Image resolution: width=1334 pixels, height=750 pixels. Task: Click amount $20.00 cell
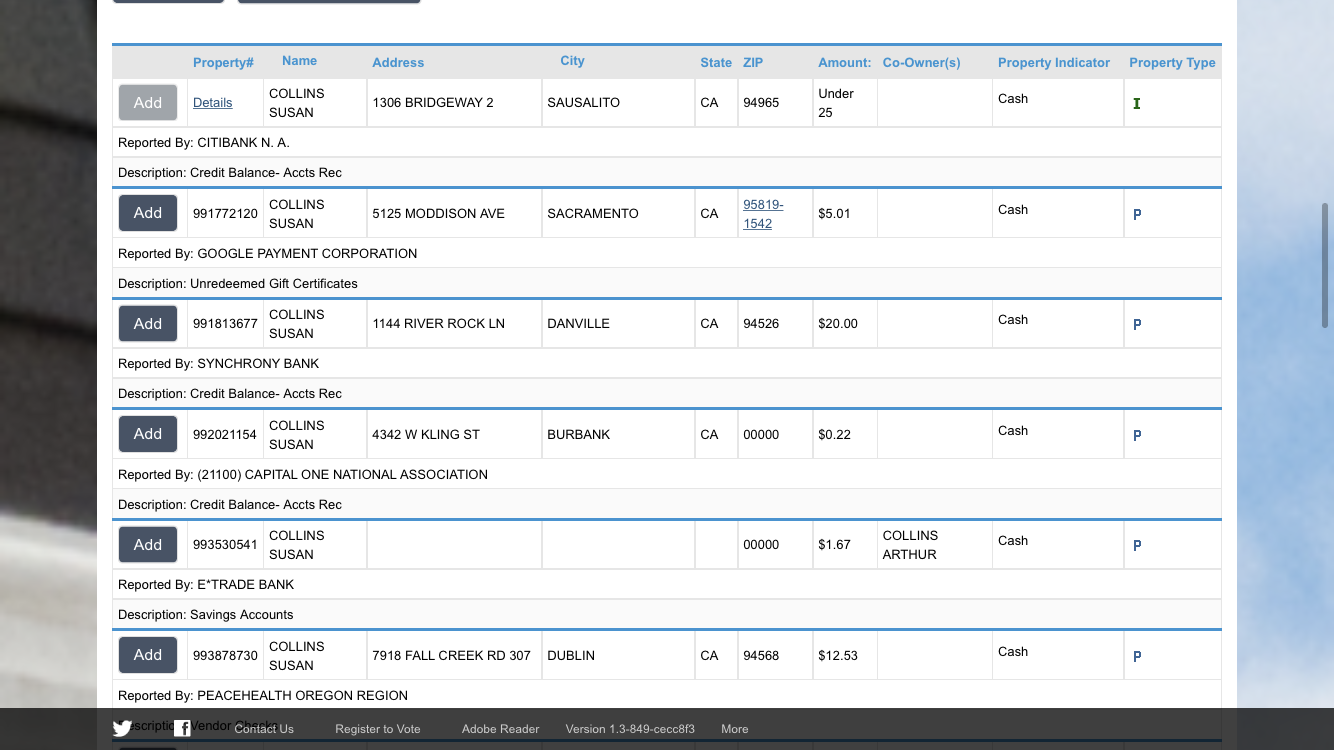pos(844,323)
